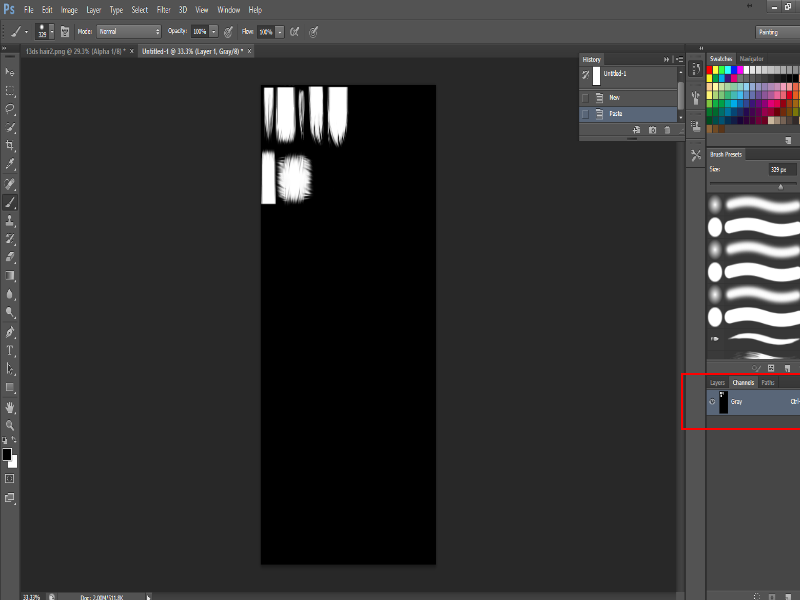The image size is (800, 600).
Task: Open the Flow slider dropdown arrow
Action: [x=280, y=32]
